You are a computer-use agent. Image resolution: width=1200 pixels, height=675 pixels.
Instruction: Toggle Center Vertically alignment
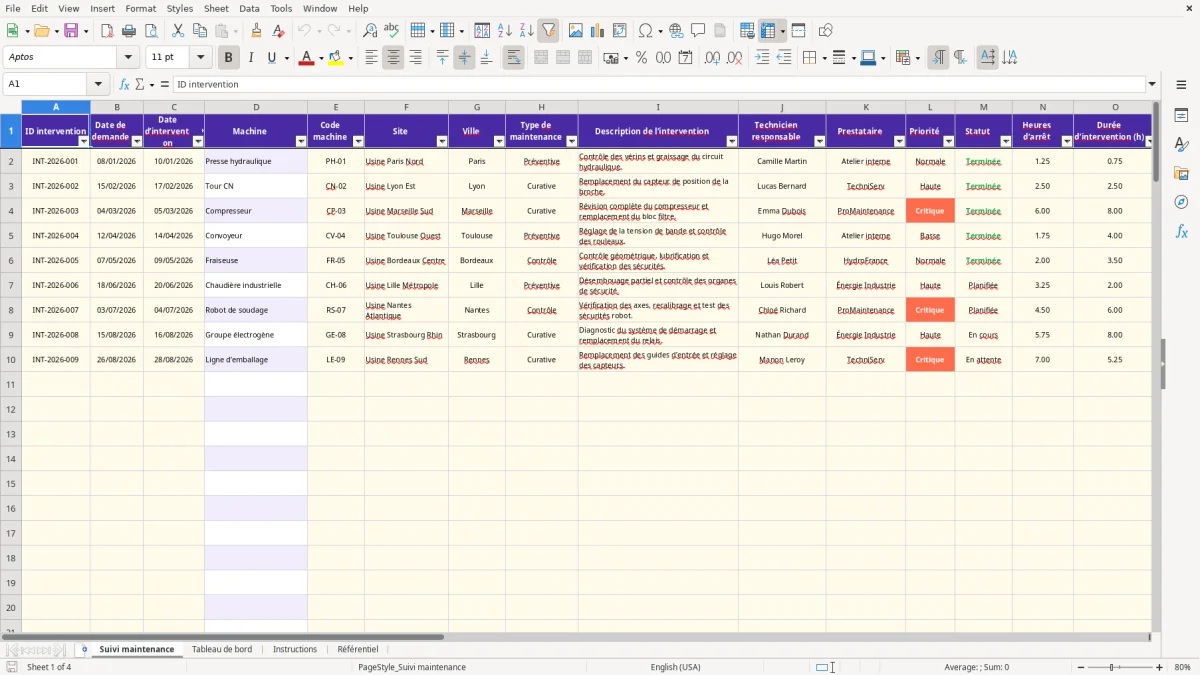point(464,58)
